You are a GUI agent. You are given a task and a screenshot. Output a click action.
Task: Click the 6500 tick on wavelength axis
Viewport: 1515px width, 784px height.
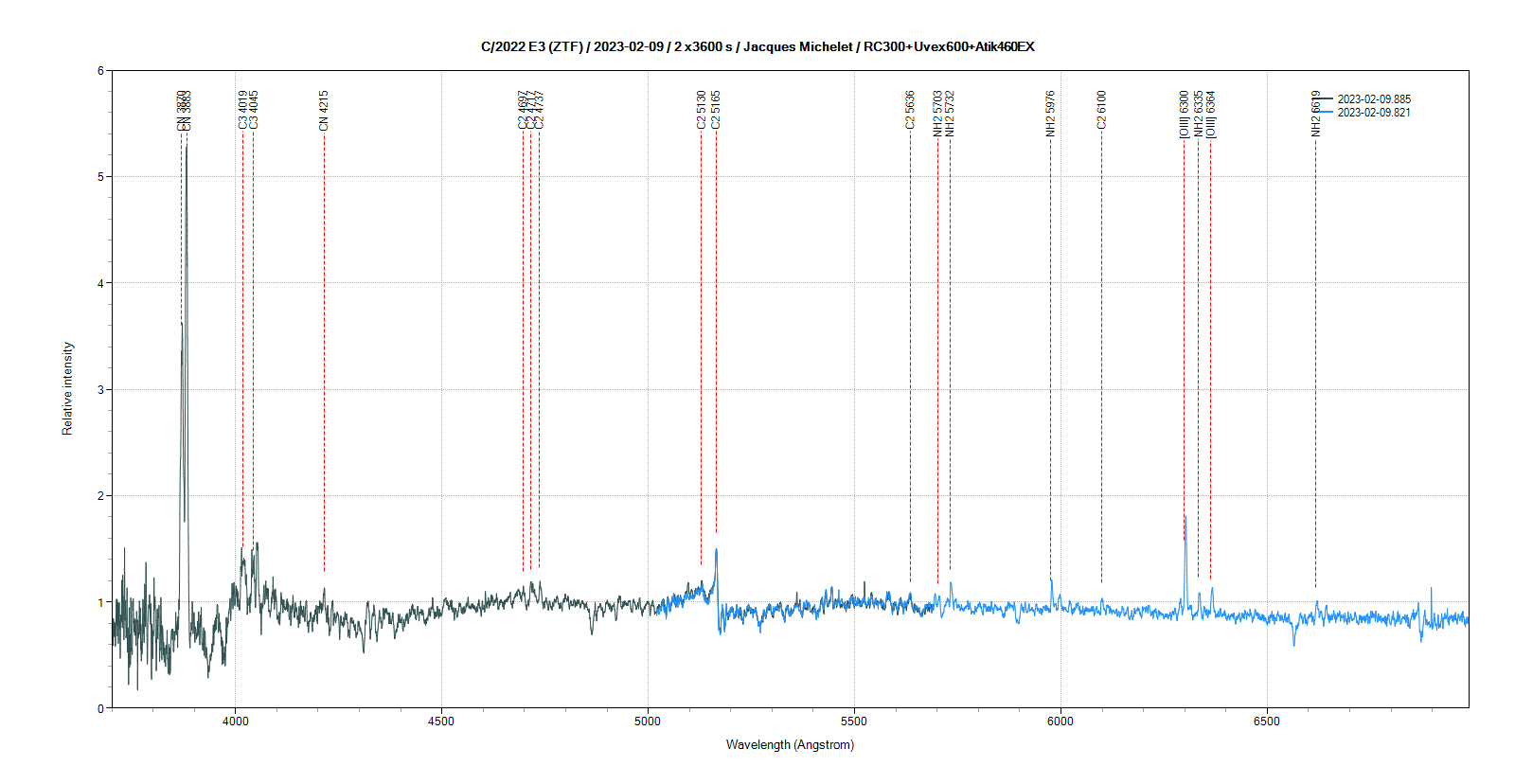point(1266,722)
